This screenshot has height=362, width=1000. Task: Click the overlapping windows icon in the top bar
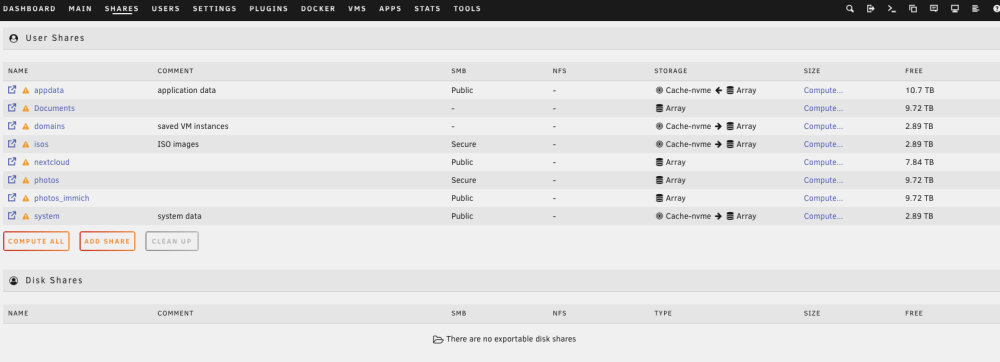click(x=913, y=9)
